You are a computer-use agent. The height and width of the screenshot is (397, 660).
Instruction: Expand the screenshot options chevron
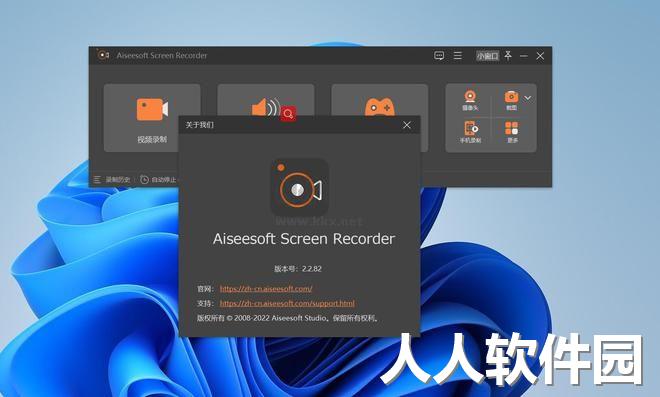coord(528,98)
